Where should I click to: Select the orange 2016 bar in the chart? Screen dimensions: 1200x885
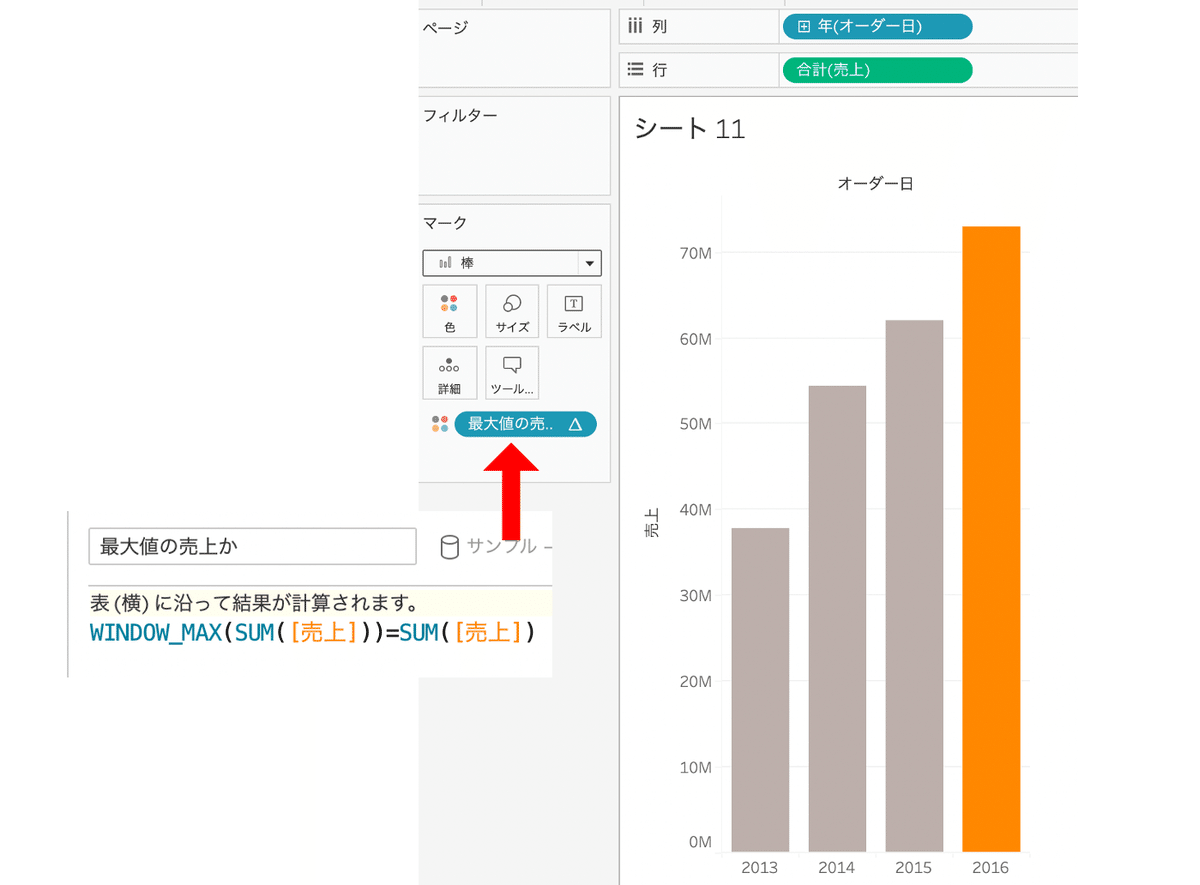(x=990, y=535)
